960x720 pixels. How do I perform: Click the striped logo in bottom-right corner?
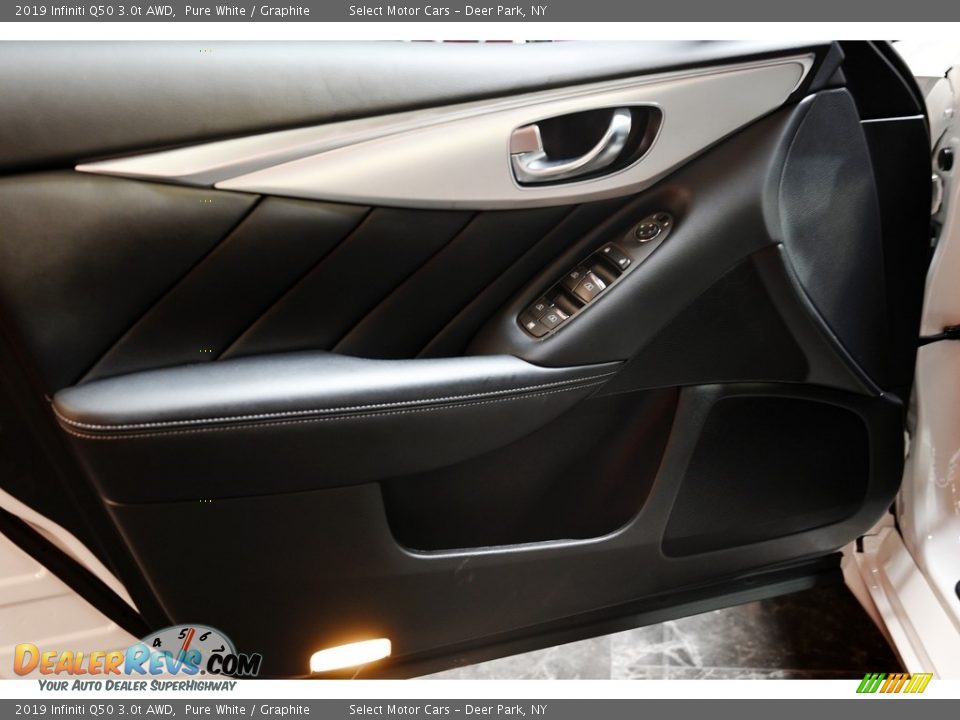coord(894,683)
